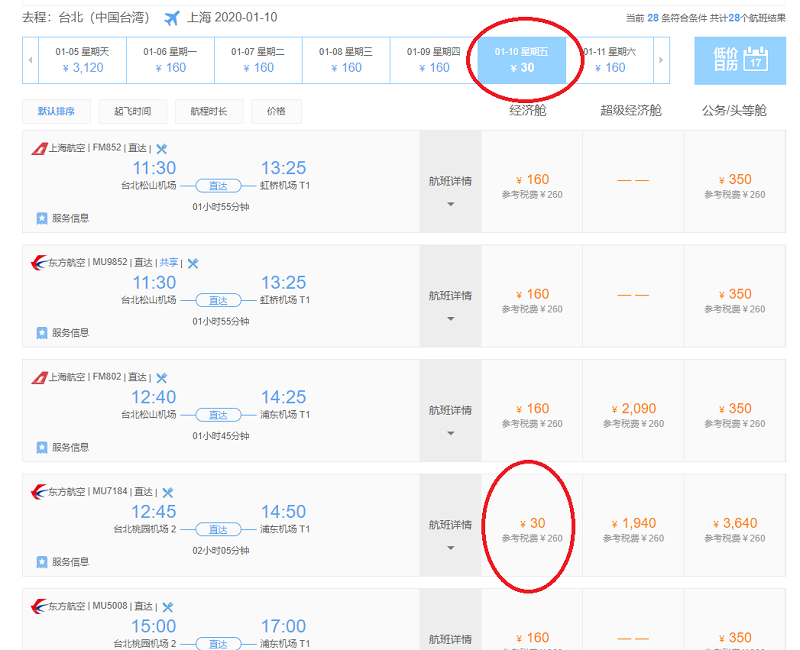Screen dimensions: 800x650
Task: Click the meal icon on MU5008 row
Action: coord(168,607)
